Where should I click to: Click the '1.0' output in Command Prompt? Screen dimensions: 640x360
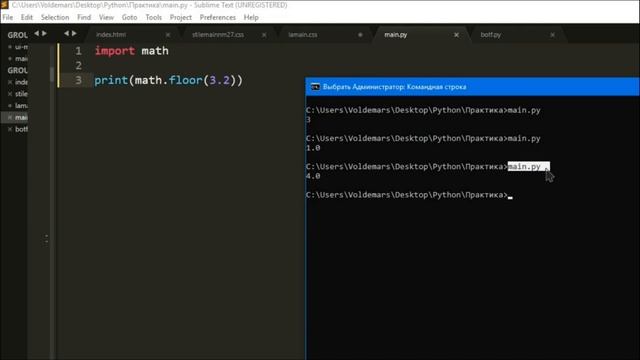(x=313, y=148)
